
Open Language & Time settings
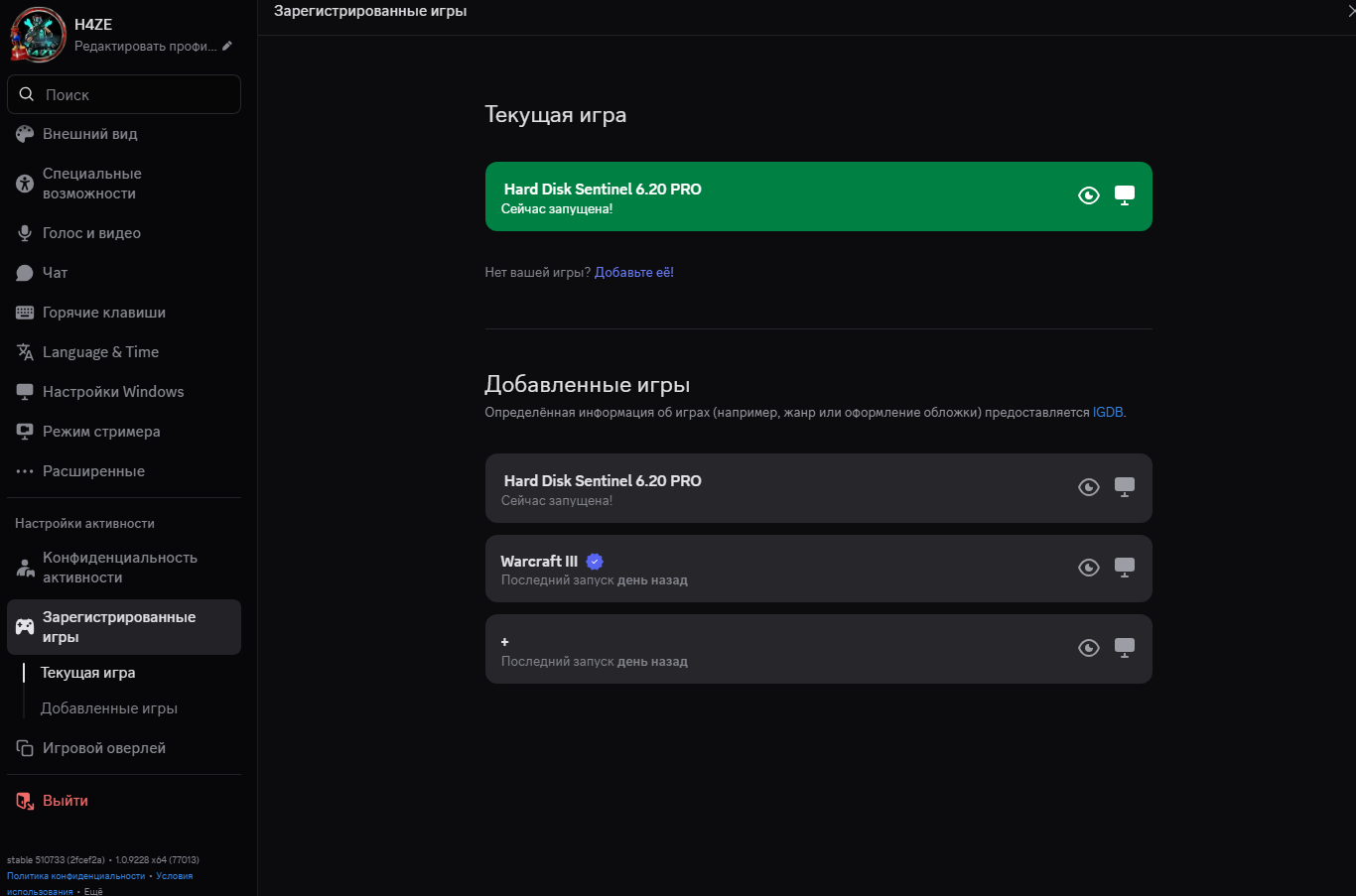pos(100,352)
